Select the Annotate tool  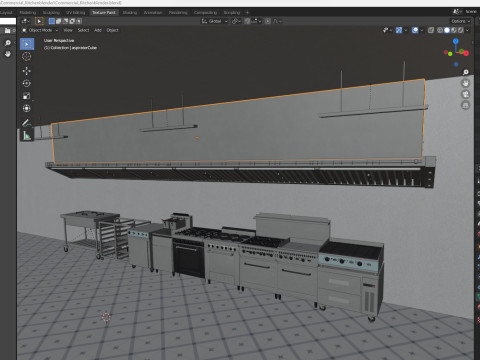pos(27,123)
